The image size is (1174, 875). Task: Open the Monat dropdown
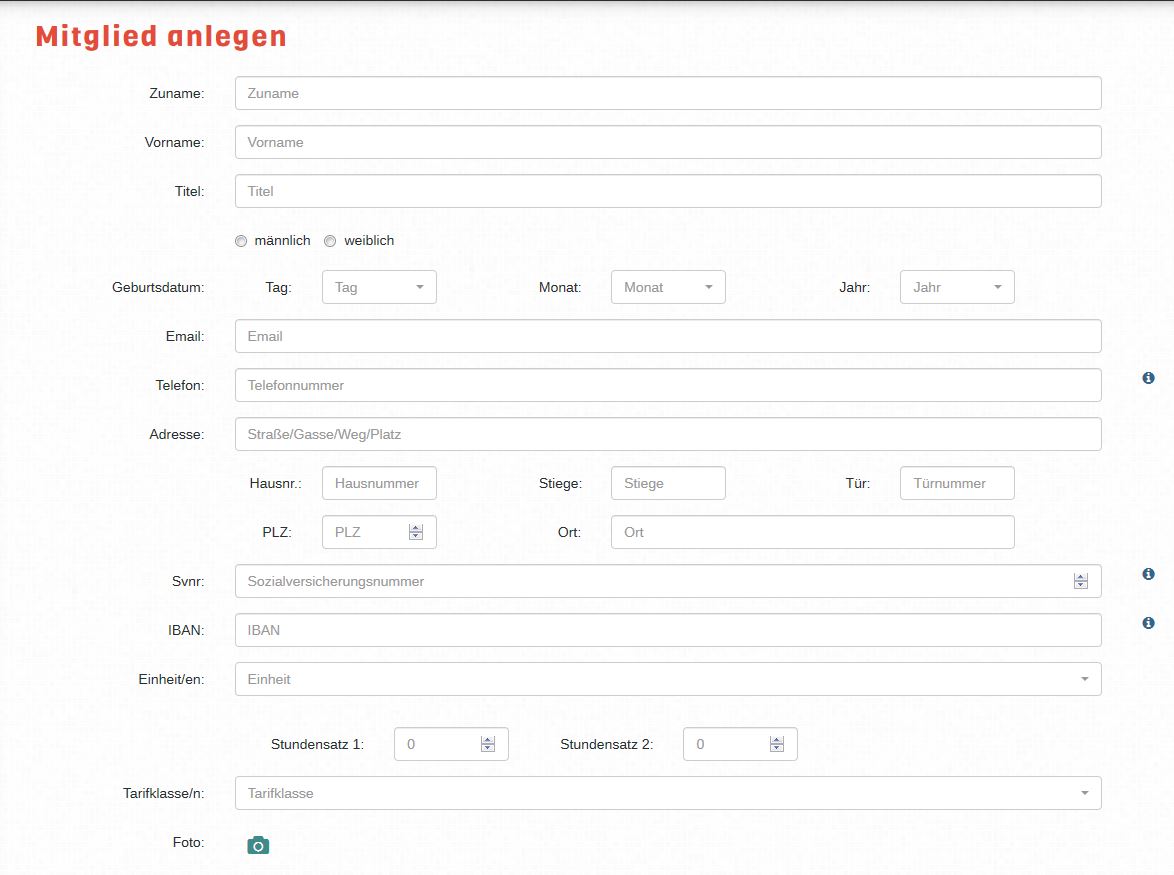(668, 287)
